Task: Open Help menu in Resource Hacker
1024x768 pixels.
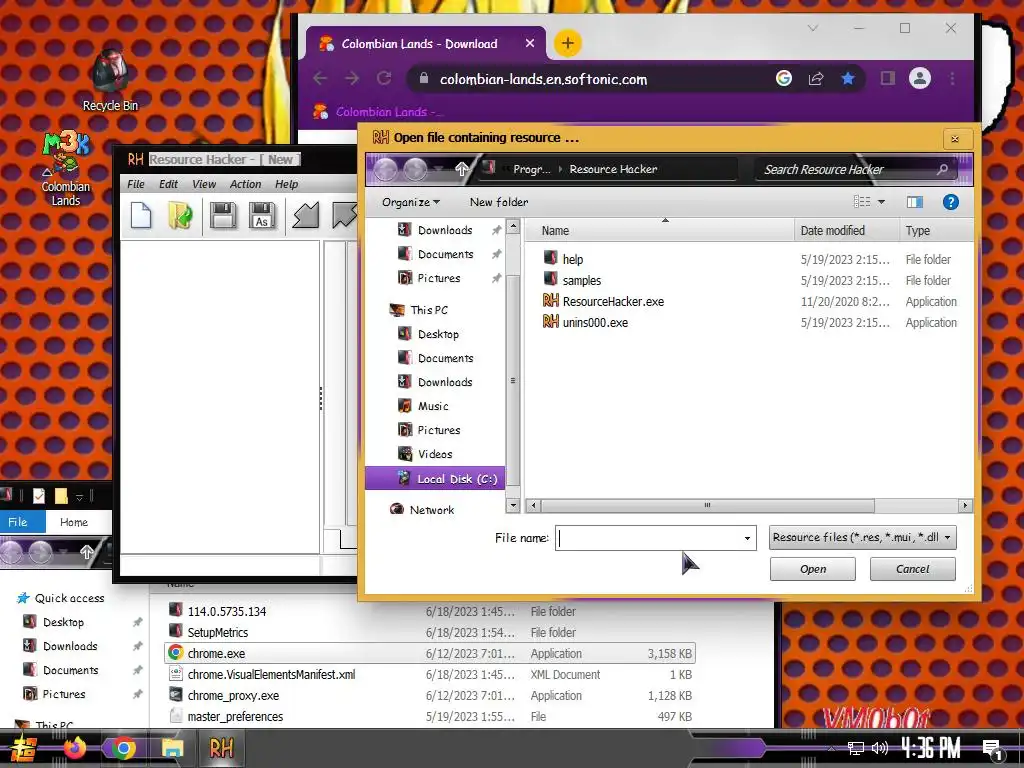Action: pyautogui.click(x=286, y=184)
